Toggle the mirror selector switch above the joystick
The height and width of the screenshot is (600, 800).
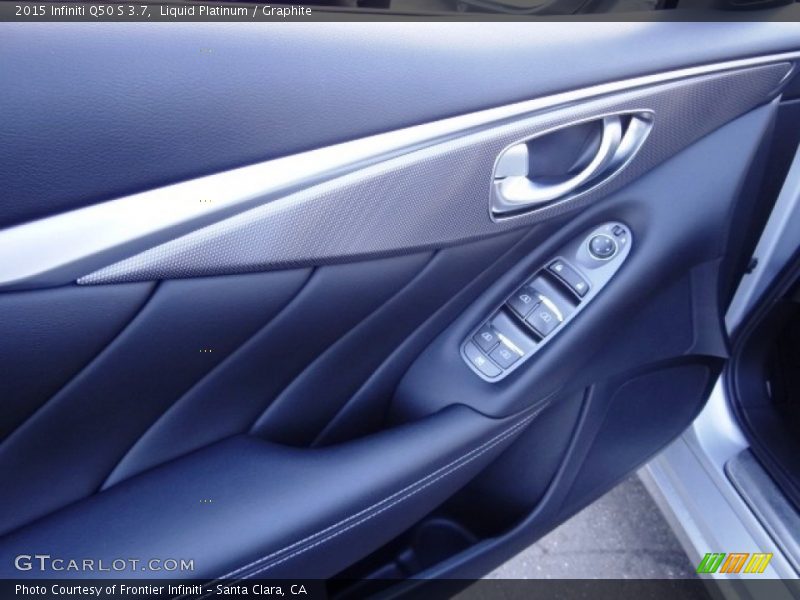[x=617, y=230]
